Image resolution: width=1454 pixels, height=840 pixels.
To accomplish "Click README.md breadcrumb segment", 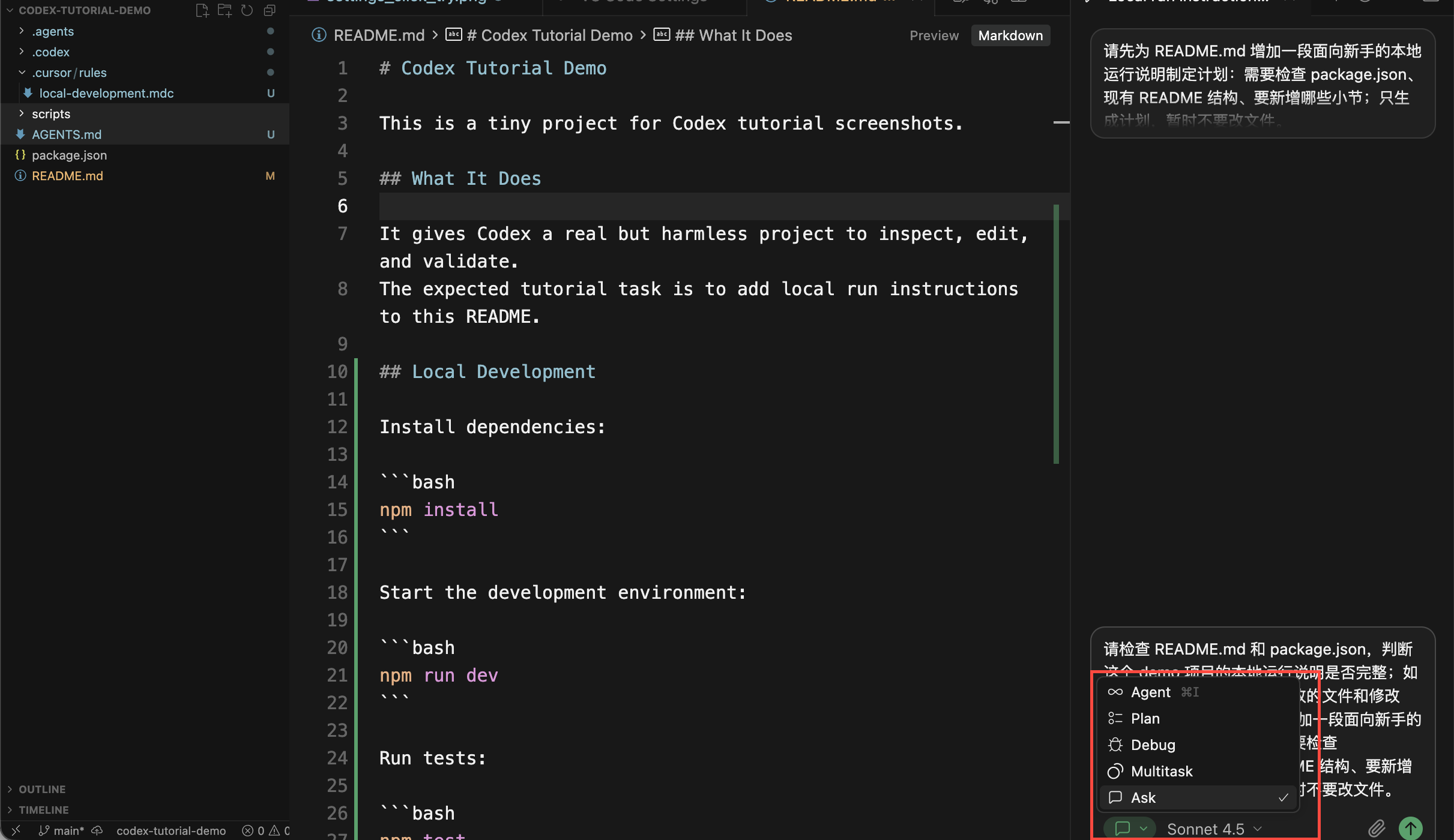I will tap(379, 35).
